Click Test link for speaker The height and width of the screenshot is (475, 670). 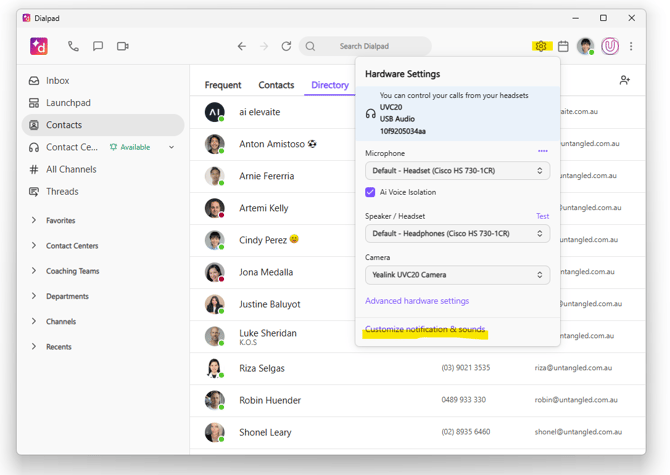pyautogui.click(x=543, y=216)
